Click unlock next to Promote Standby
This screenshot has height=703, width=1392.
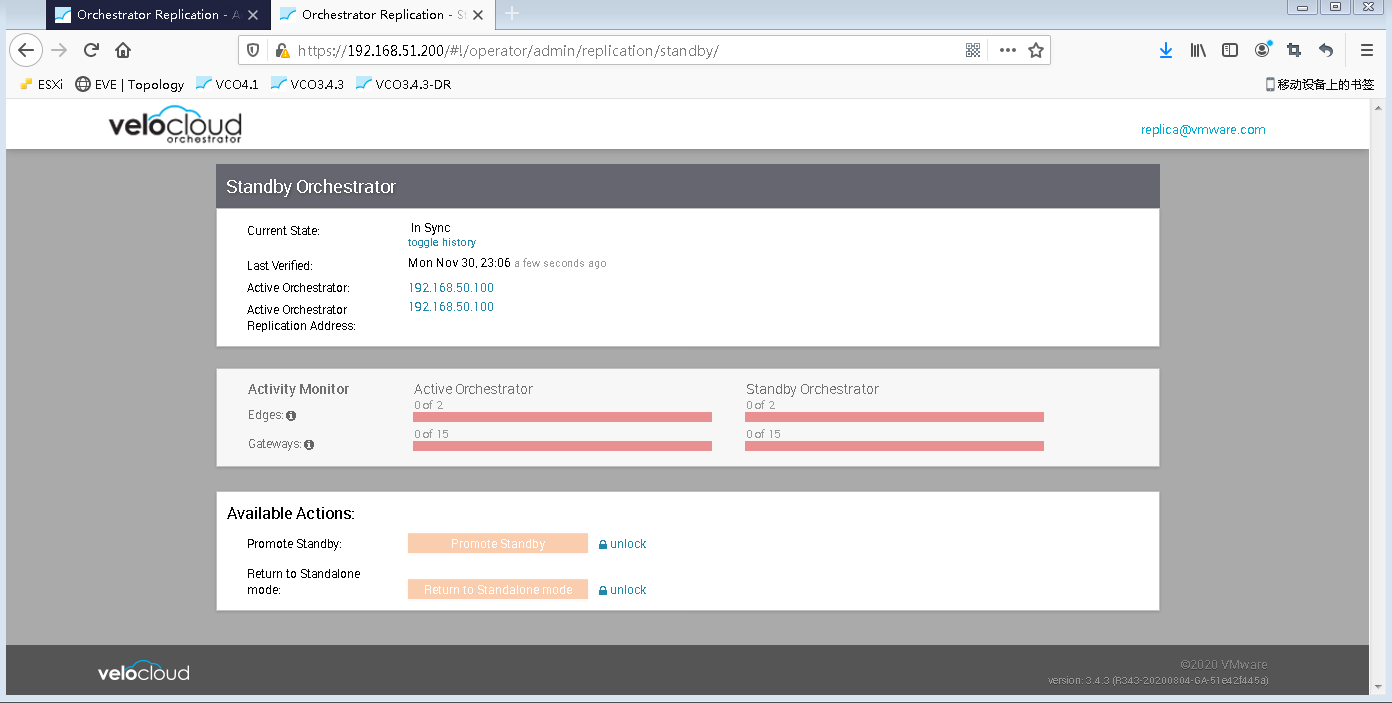622,544
